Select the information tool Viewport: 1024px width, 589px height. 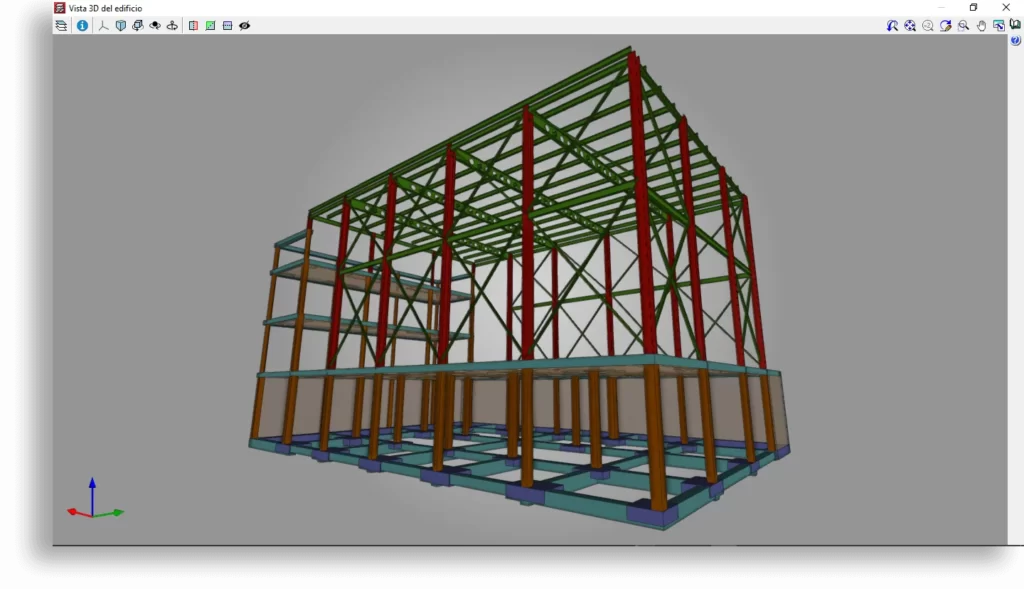point(82,25)
